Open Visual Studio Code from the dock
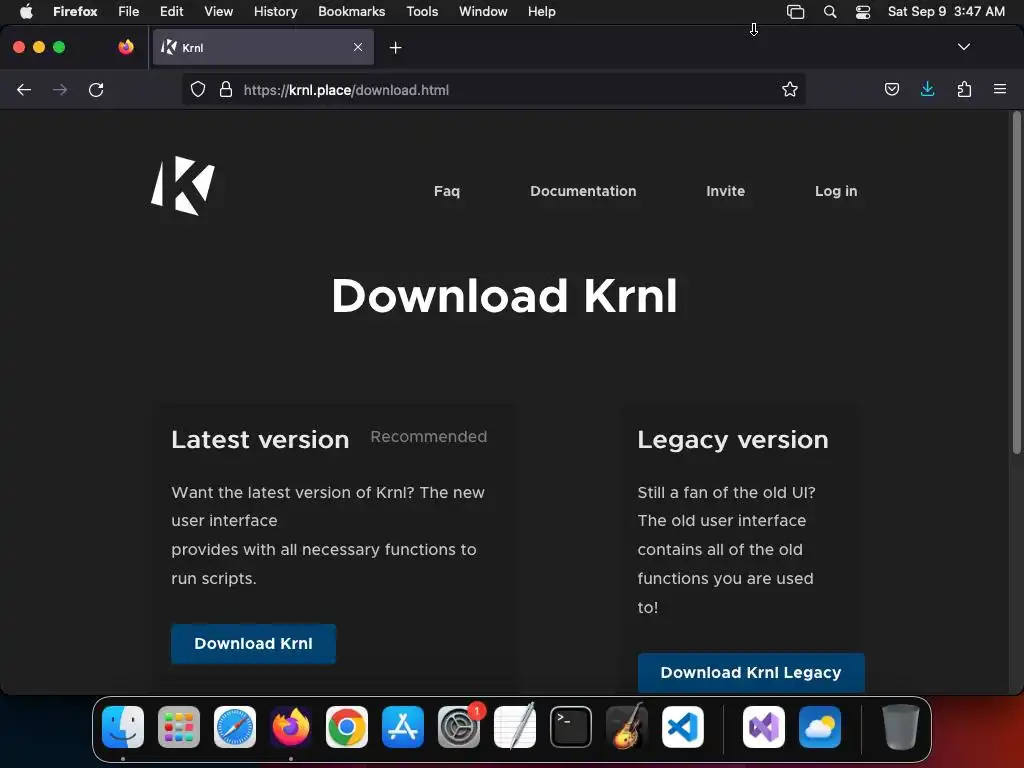Viewport: 1024px width, 768px height. click(682, 727)
